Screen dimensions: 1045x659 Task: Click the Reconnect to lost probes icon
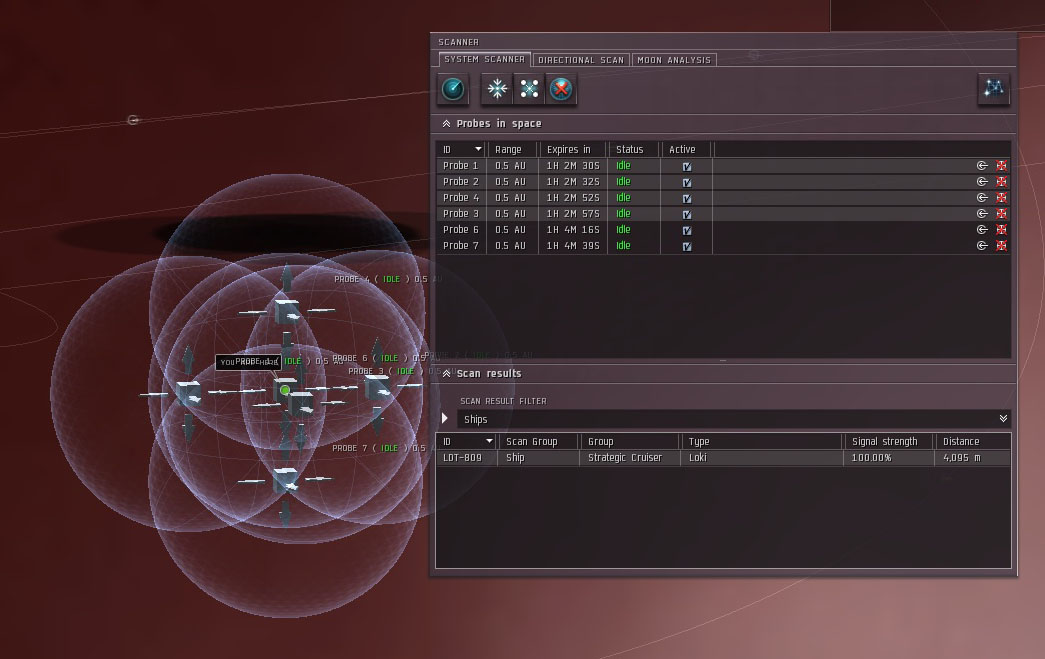coord(529,89)
